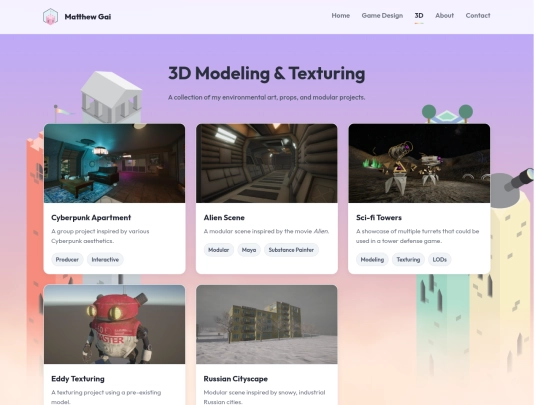Click the Sci-fi Towers card title
Viewport: 540px width, 405px height.
click(379, 218)
